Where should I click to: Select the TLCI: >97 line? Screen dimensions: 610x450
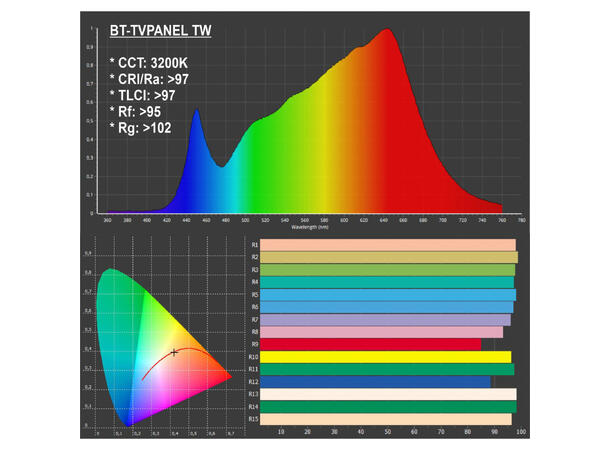coord(142,95)
